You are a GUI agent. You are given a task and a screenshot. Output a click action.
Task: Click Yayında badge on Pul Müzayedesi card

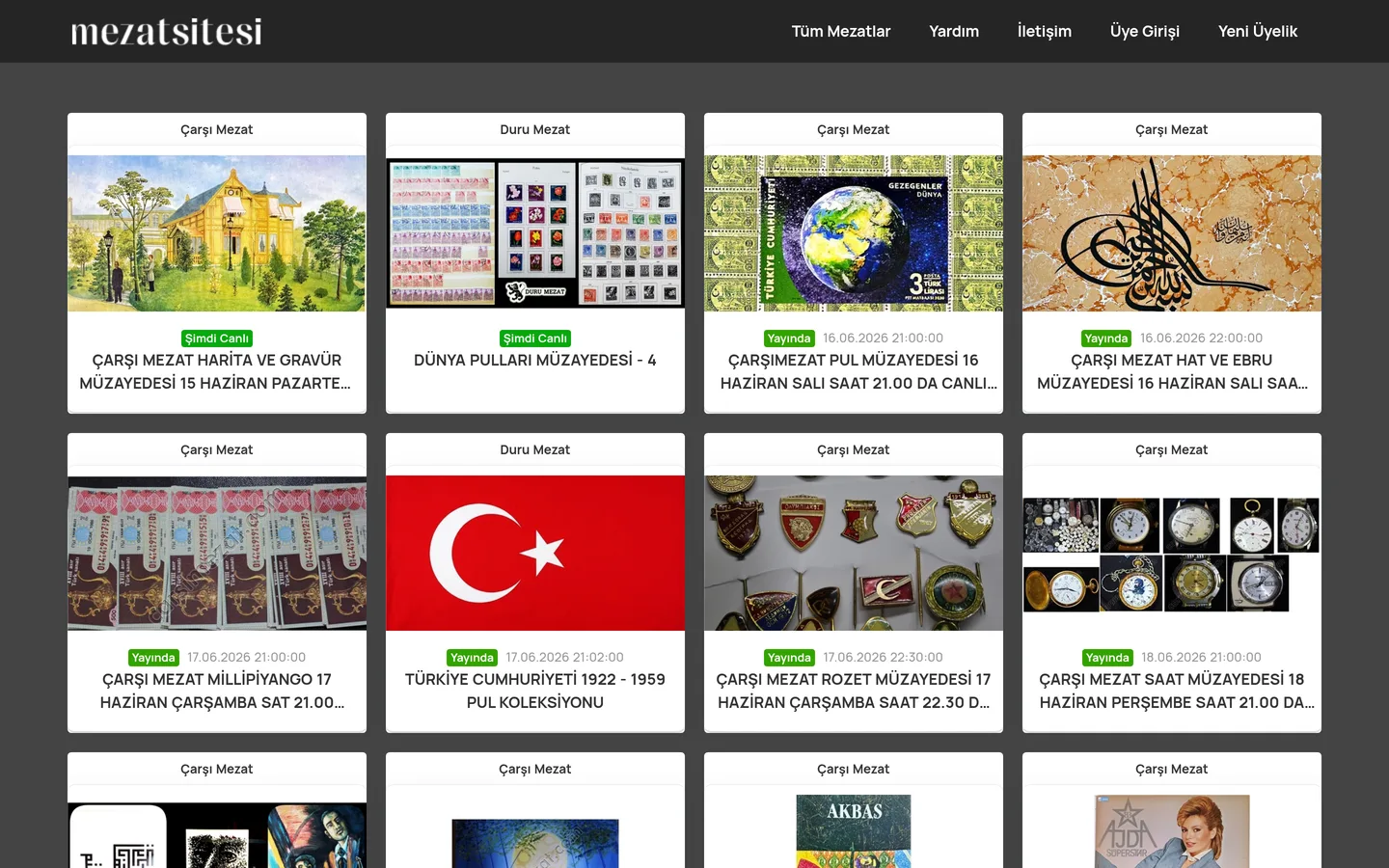point(789,339)
